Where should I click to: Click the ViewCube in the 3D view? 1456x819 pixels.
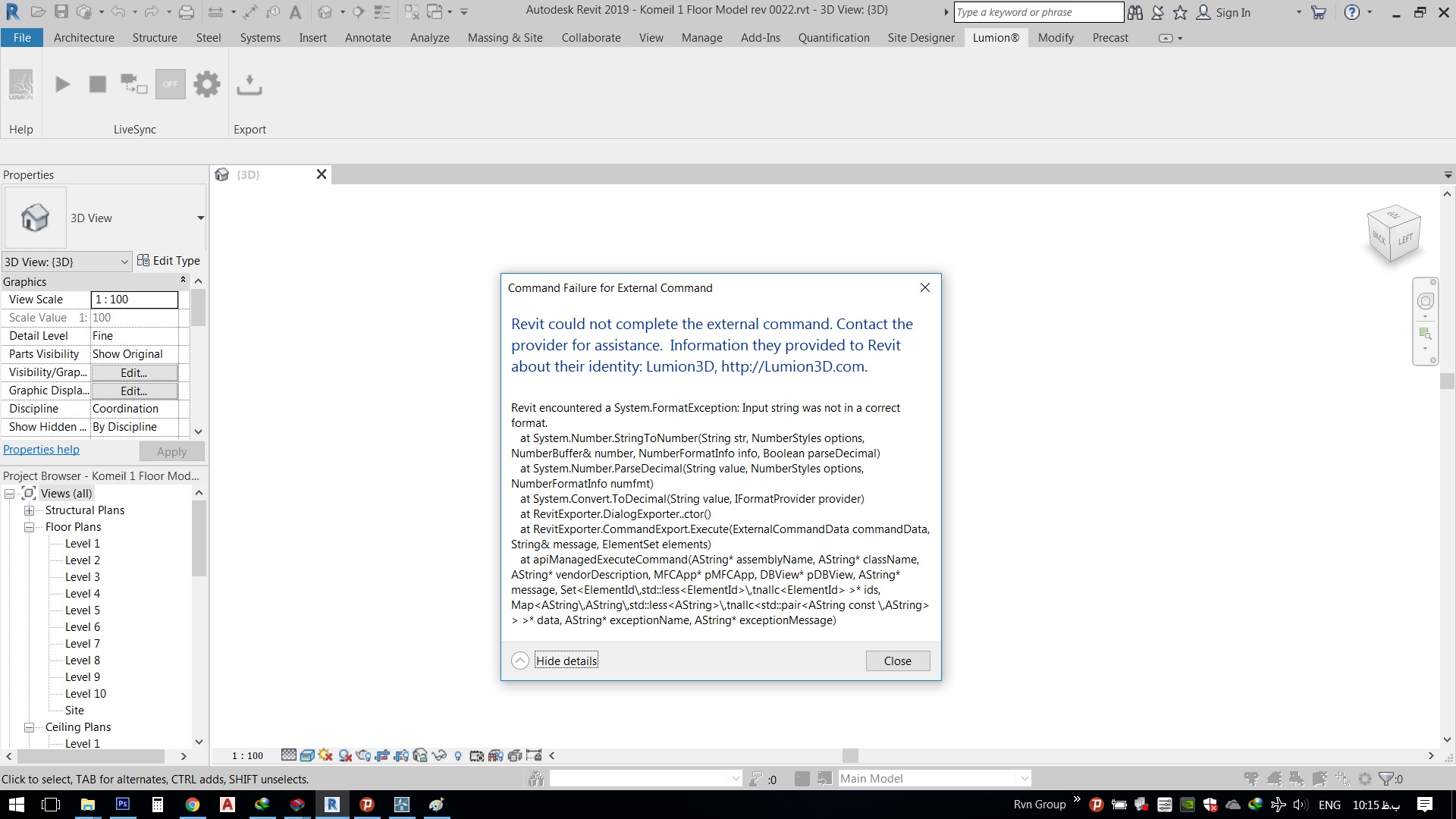click(x=1394, y=235)
